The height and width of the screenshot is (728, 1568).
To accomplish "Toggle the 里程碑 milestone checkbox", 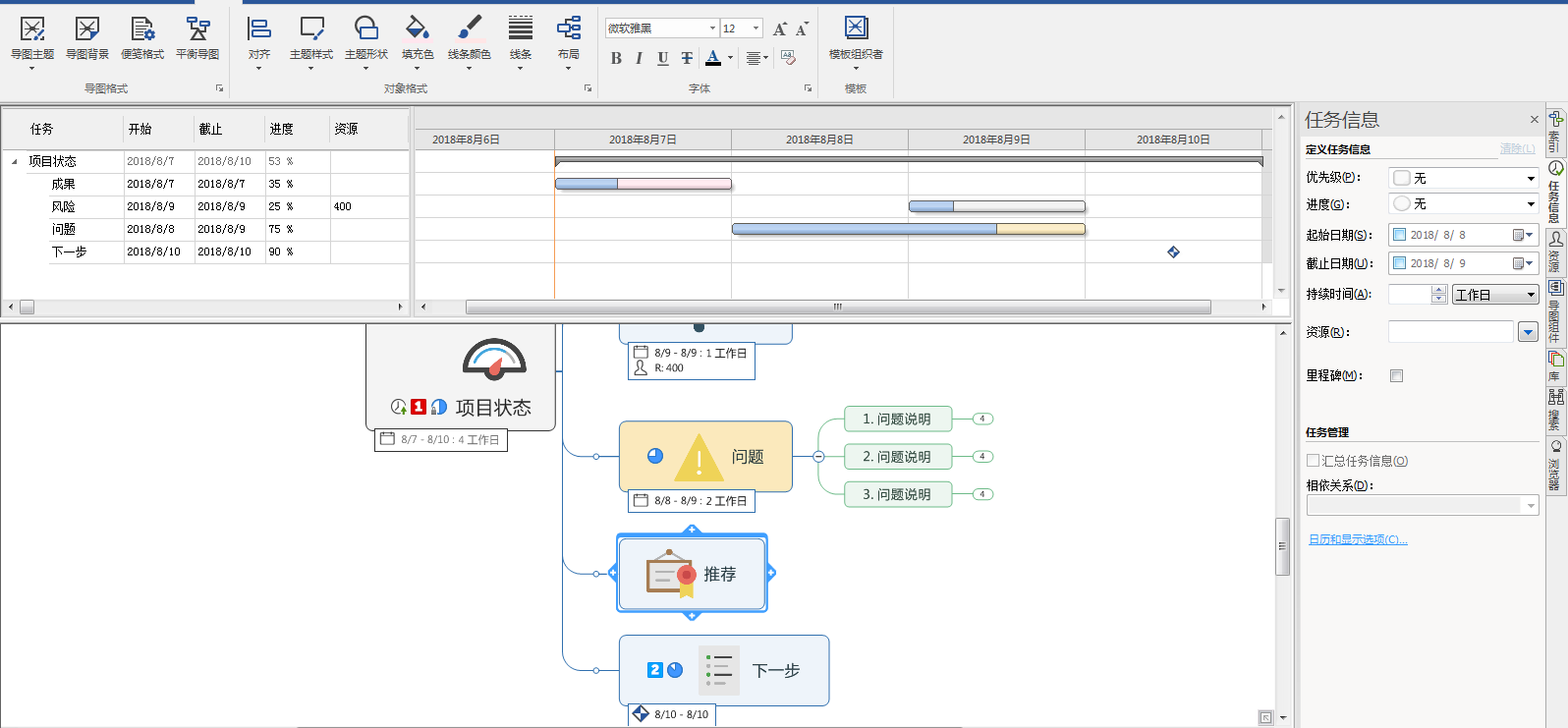I will [1396, 376].
